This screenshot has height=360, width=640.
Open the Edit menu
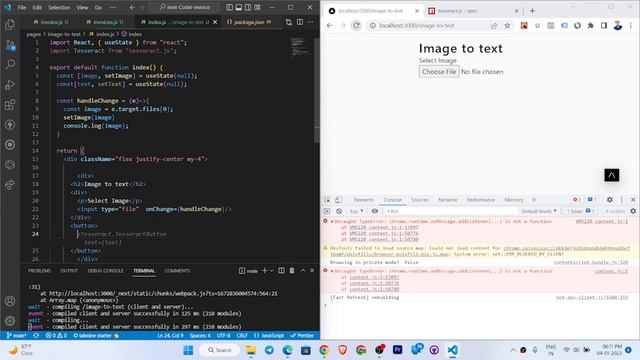click(37, 7)
